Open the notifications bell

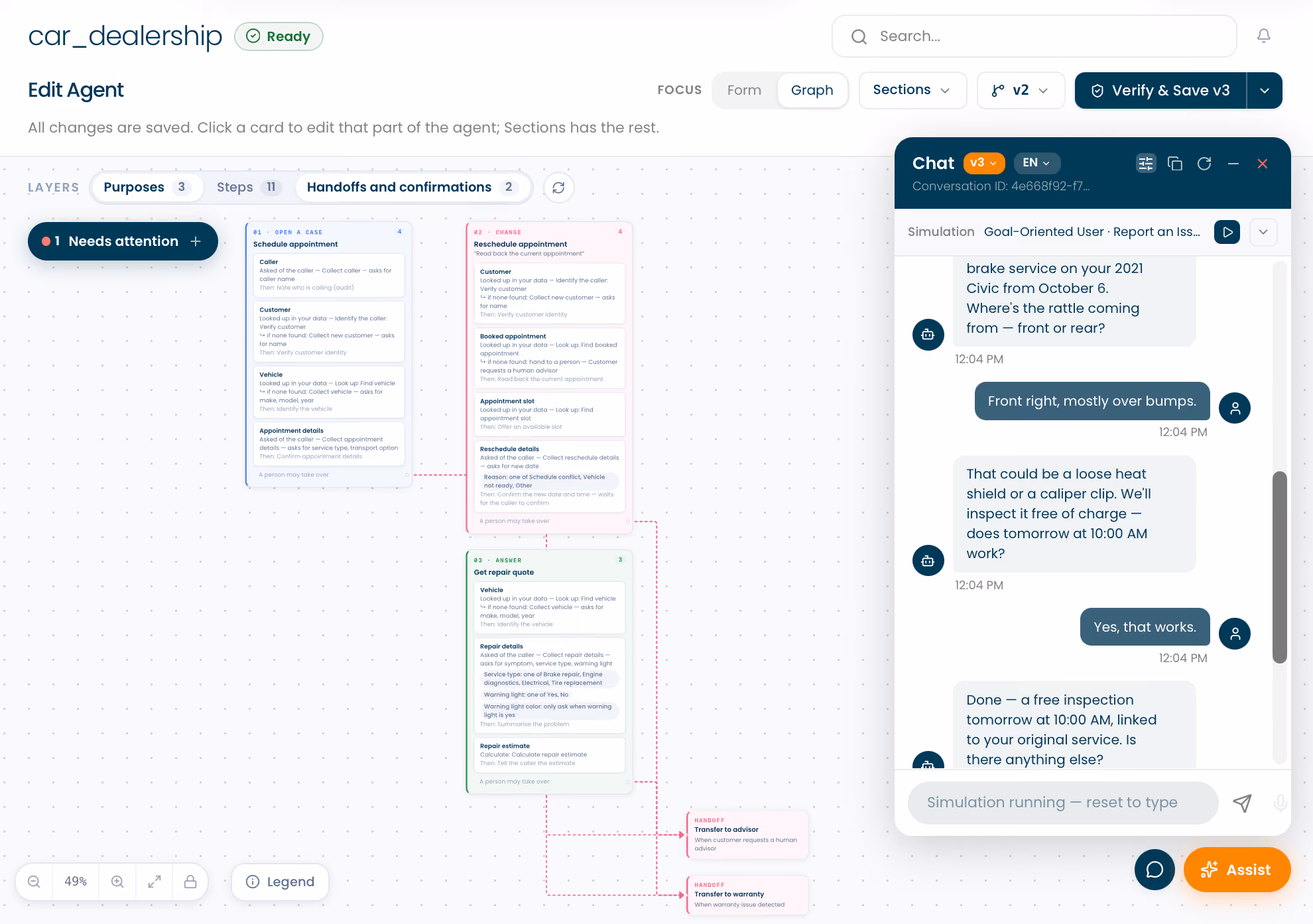pos(1263,36)
